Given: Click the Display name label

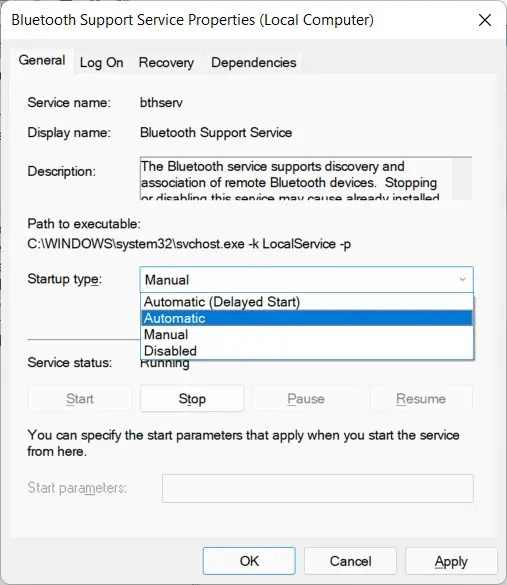Looking at the screenshot, I should (x=69, y=133).
